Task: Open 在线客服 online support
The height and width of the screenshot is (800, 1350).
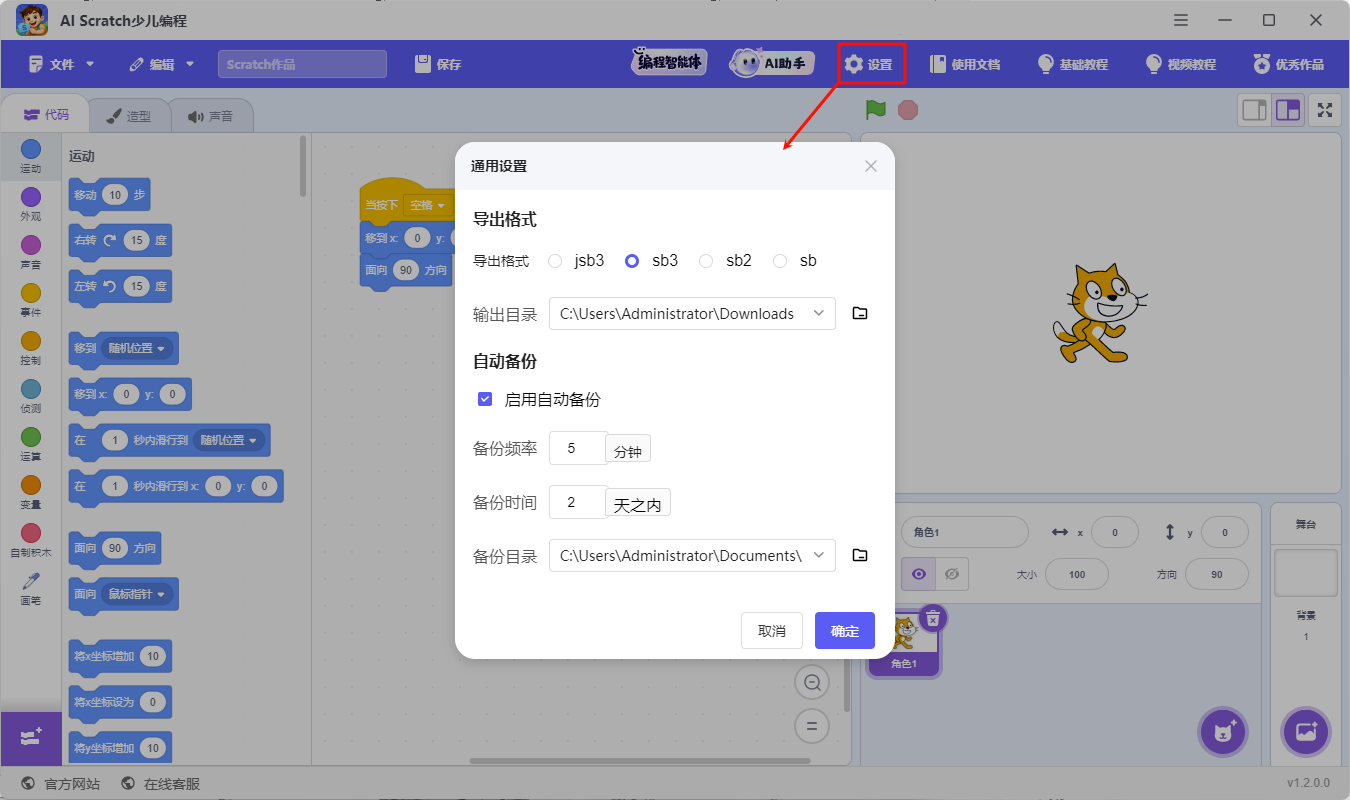Action: tap(160, 784)
